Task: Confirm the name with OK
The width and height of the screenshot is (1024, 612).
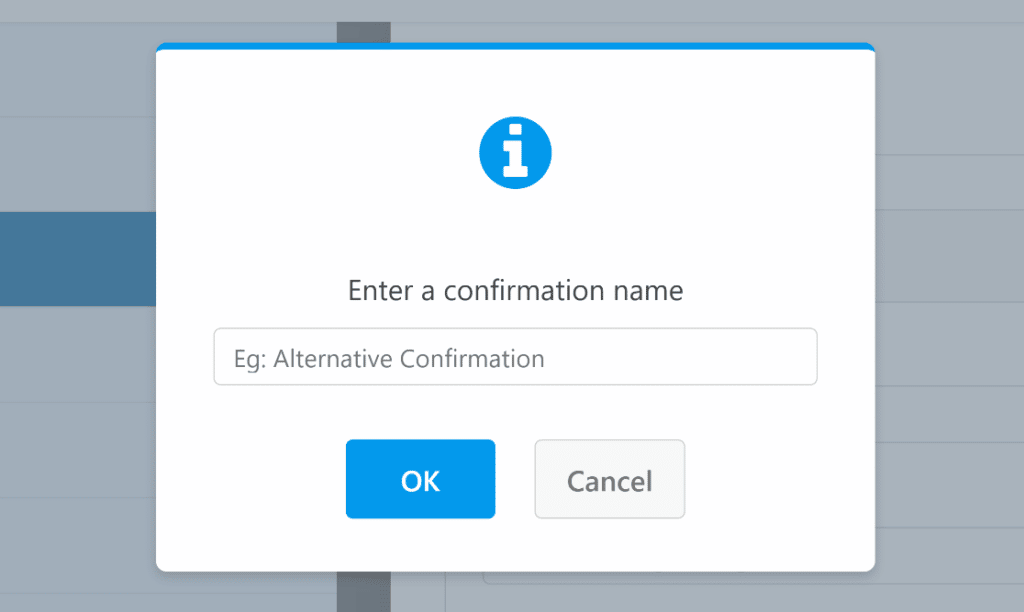Action: click(x=420, y=479)
